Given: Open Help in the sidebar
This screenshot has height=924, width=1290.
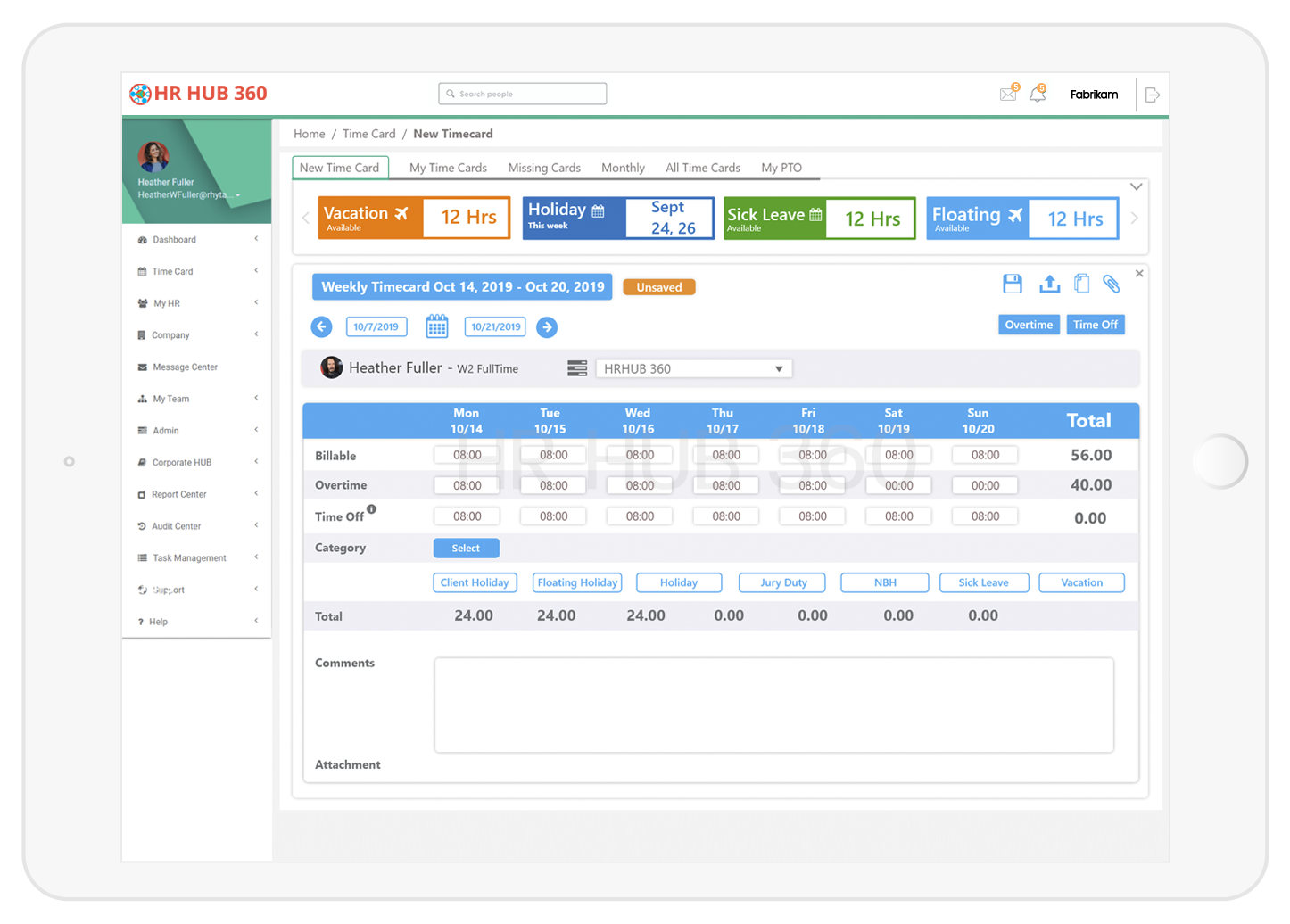Looking at the screenshot, I should point(158,622).
